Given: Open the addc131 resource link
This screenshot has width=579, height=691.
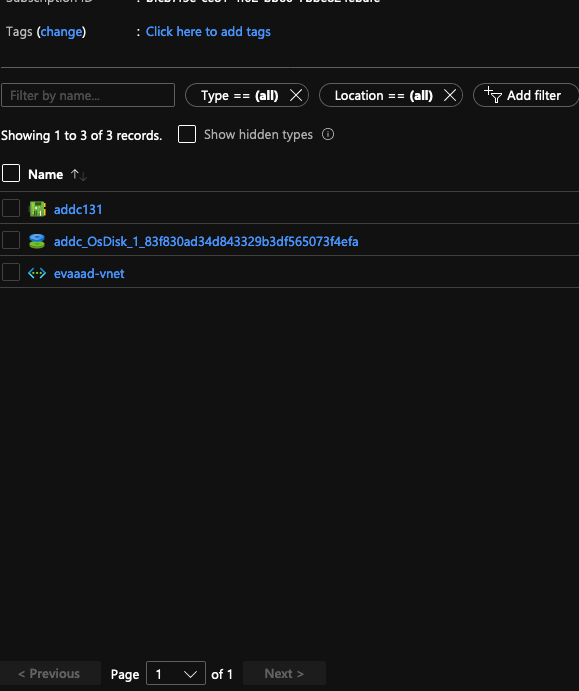Looking at the screenshot, I should tap(78, 209).
